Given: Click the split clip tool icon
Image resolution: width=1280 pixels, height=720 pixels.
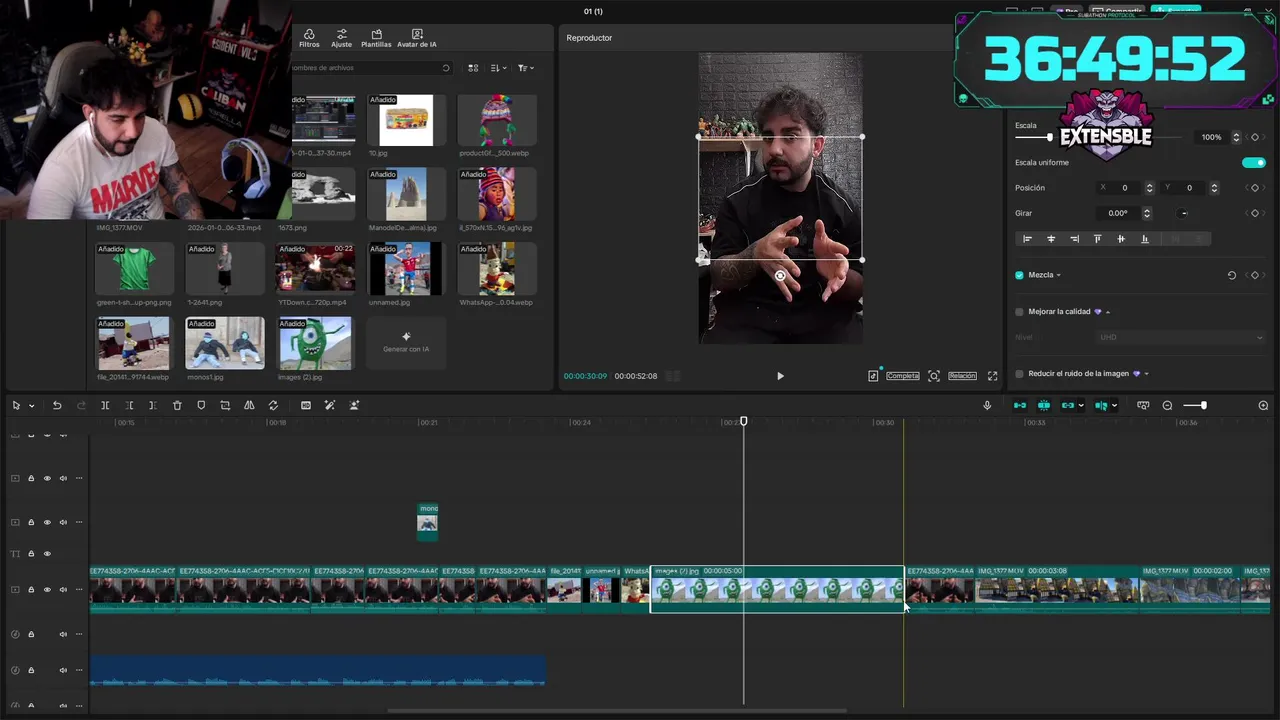Looking at the screenshot, I should (105, 405).
